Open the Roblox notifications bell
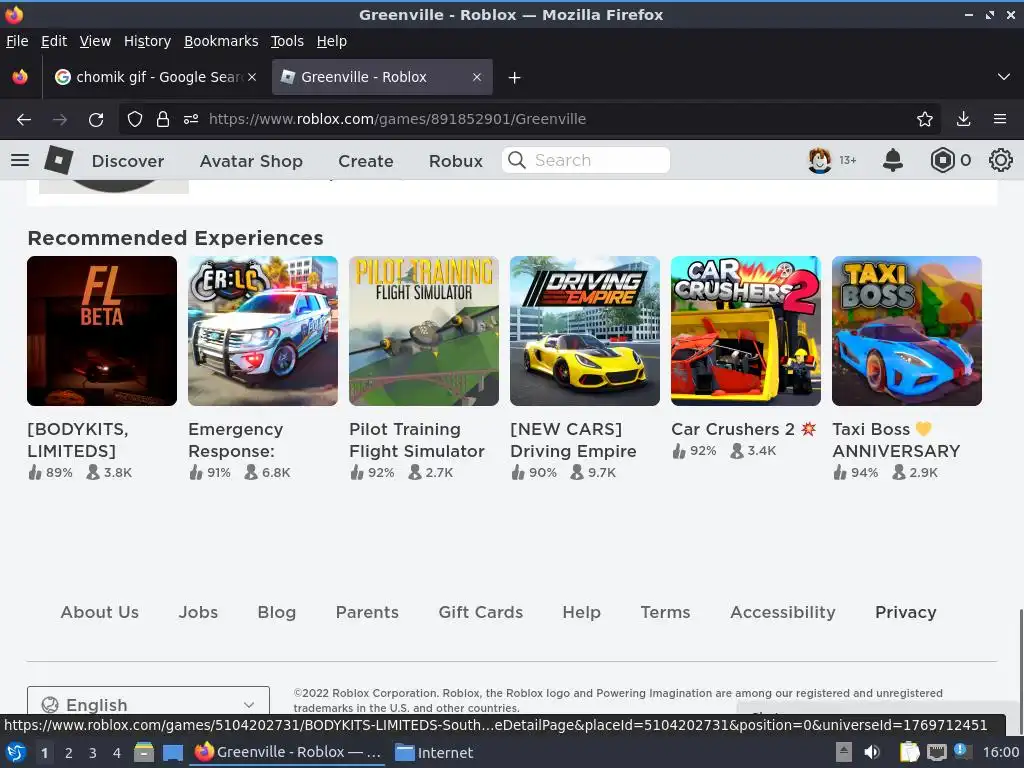This screenshot has height=768, width=1024. click(893, 160)
